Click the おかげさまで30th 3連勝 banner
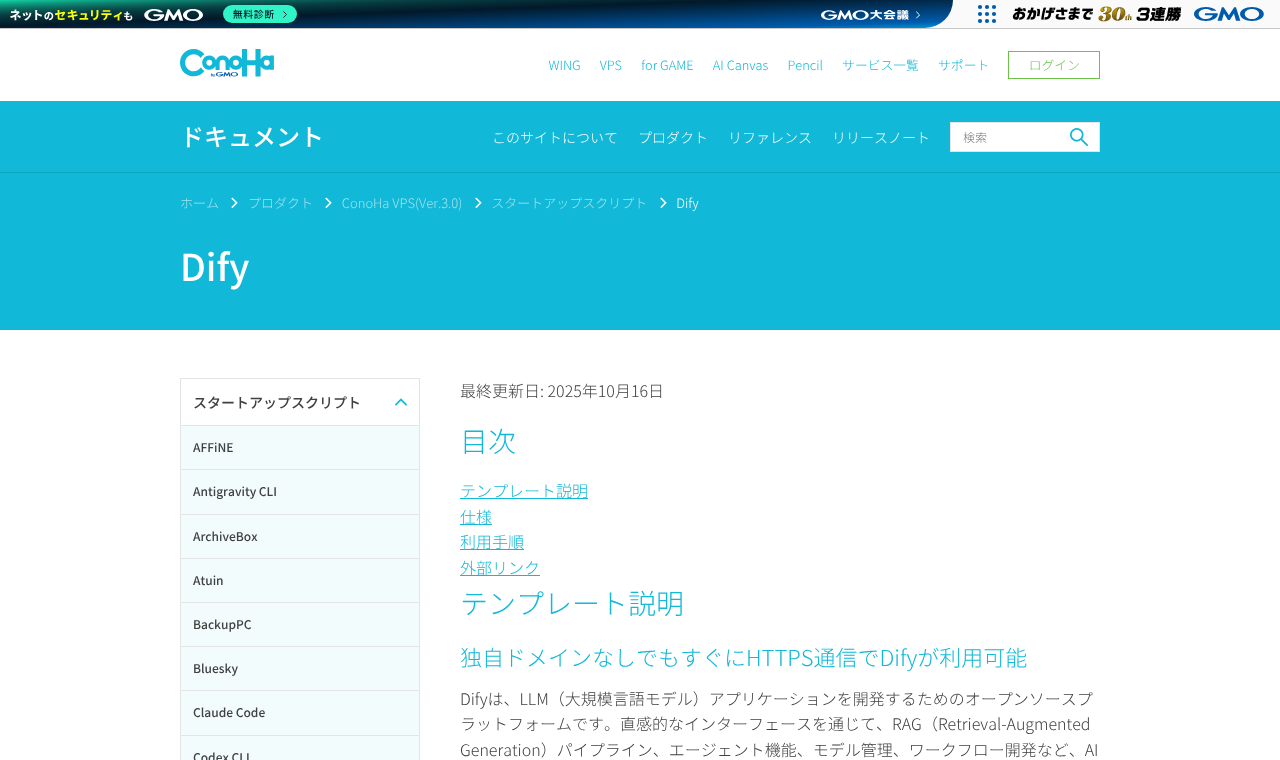The width and height of the screenshot is (1280, 760). click(1096, 14)
